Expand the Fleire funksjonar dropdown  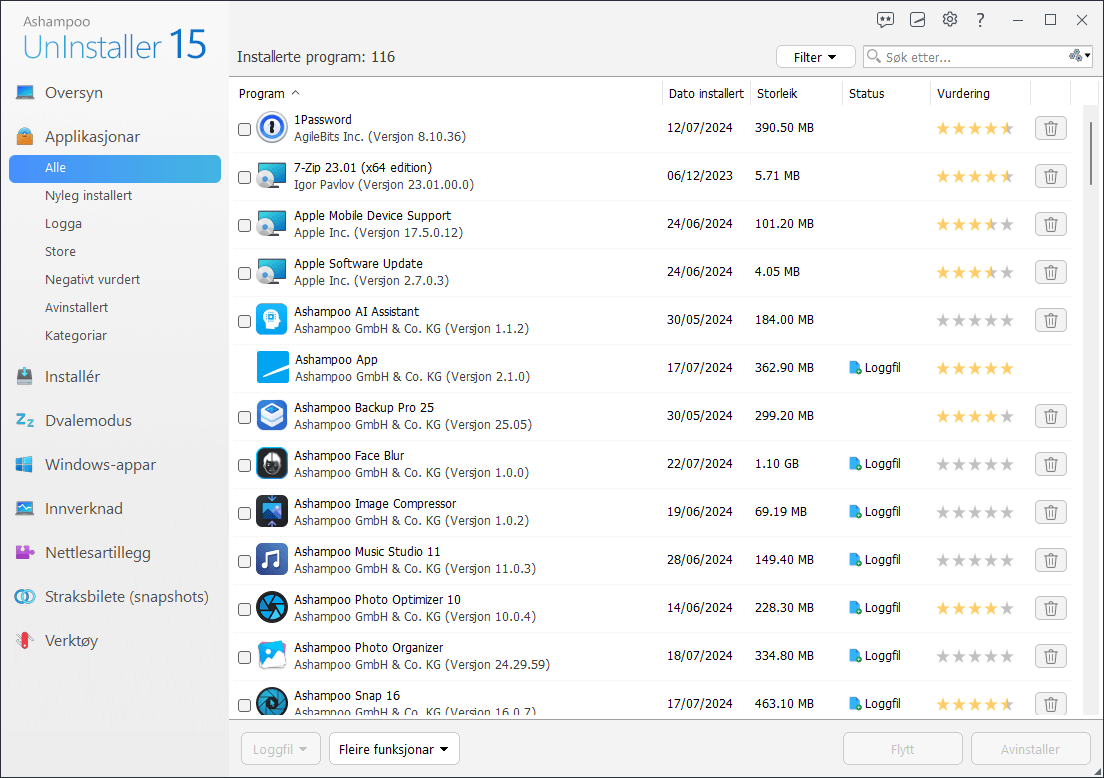tap(394, 749)
